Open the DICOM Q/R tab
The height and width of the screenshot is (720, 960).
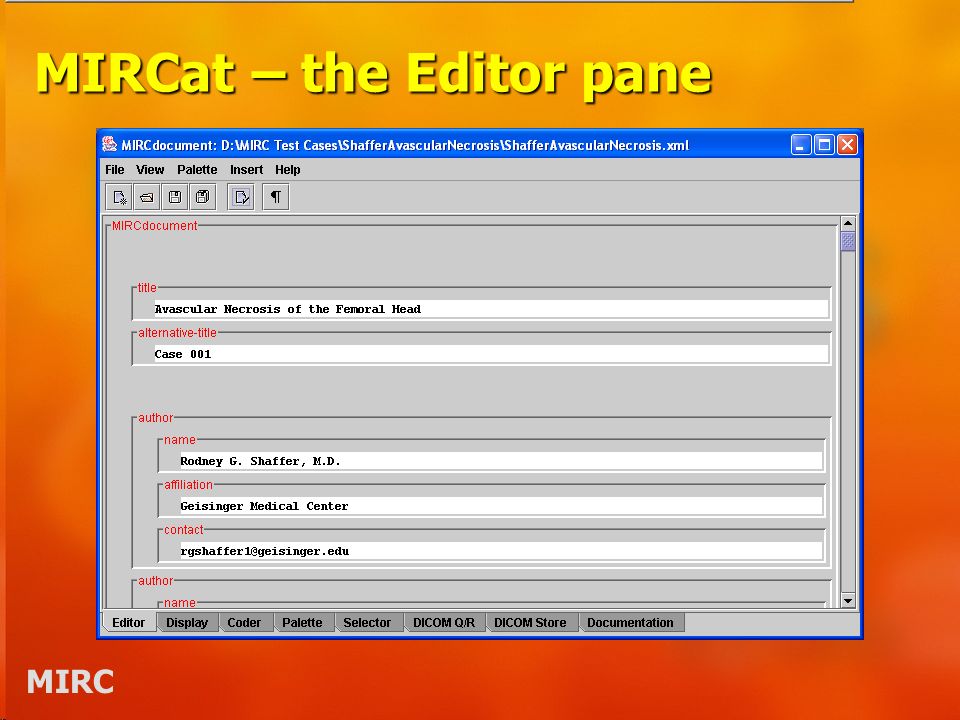[x=444, y=623]
